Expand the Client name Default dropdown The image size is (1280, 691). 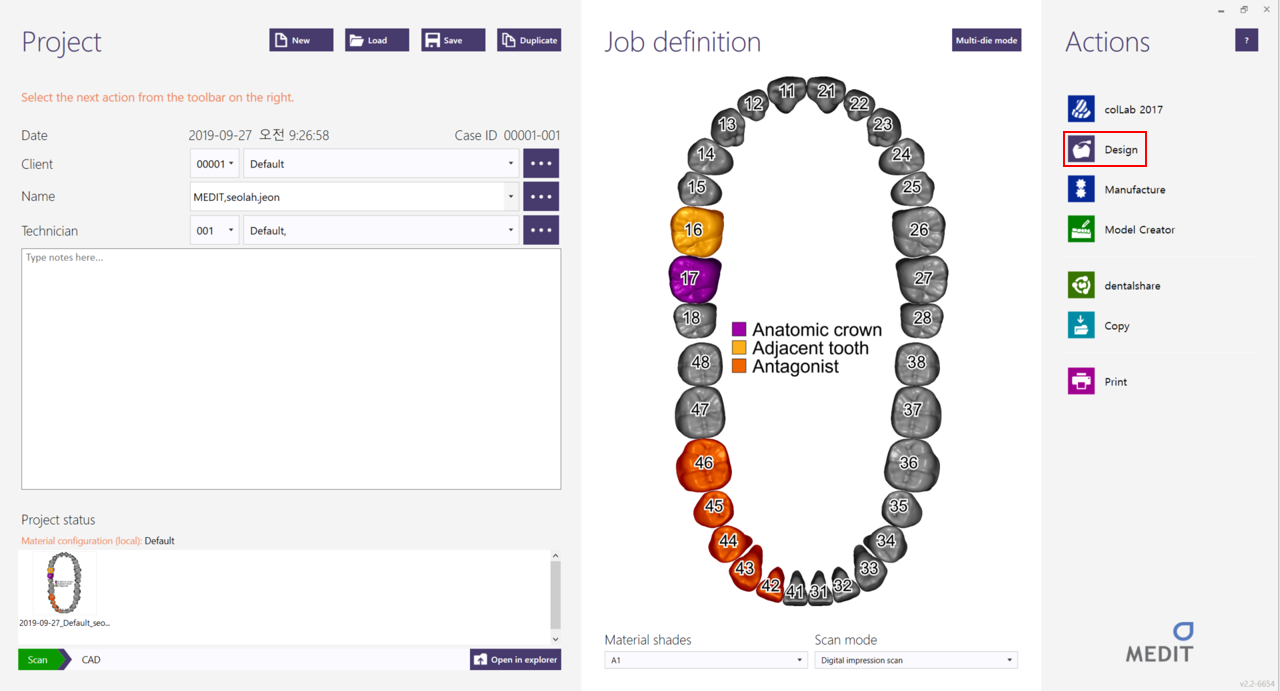[x=382, y=163]
